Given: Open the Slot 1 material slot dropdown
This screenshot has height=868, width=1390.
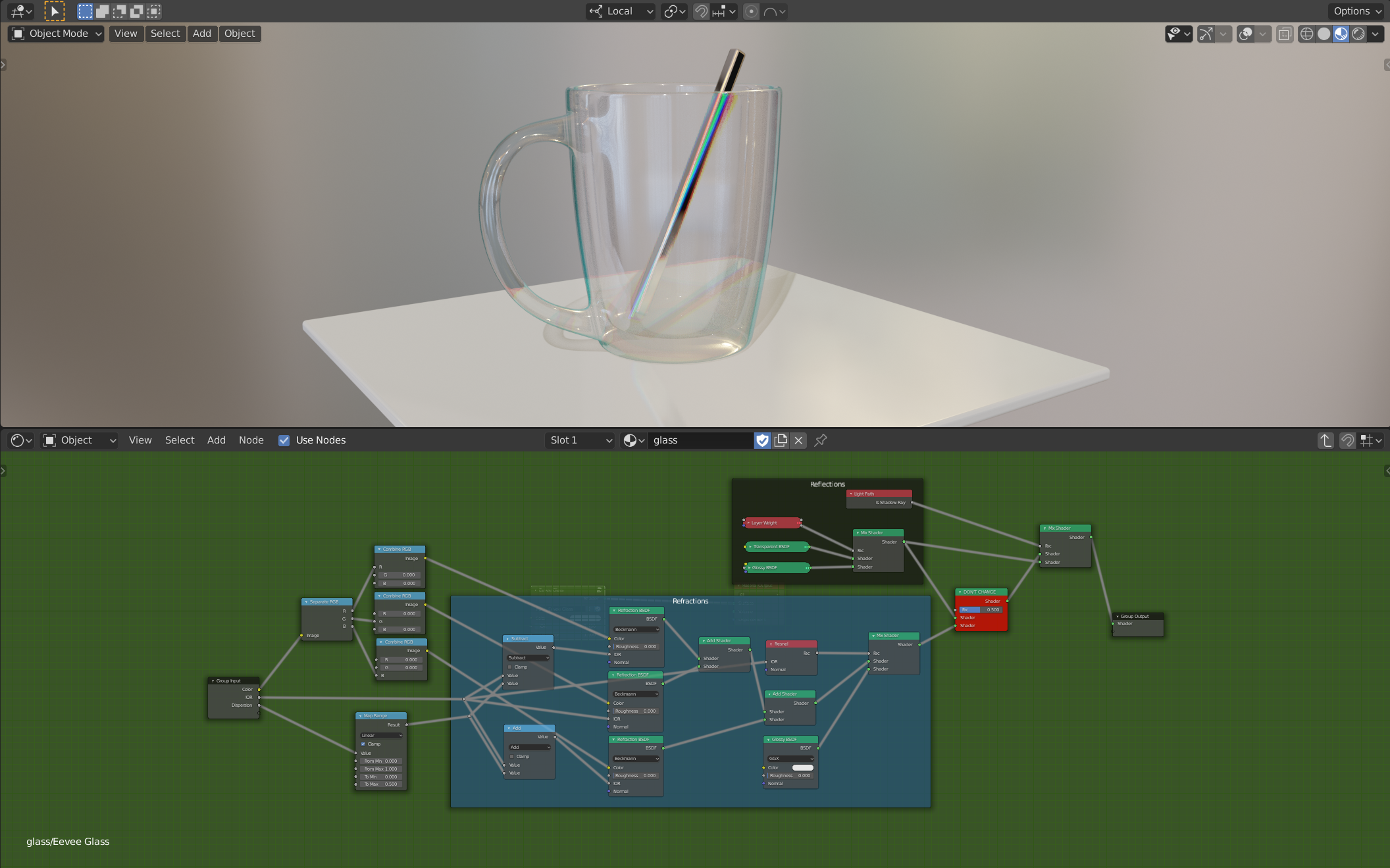Looking at the screenshot, I should click(x=579, y=440).
